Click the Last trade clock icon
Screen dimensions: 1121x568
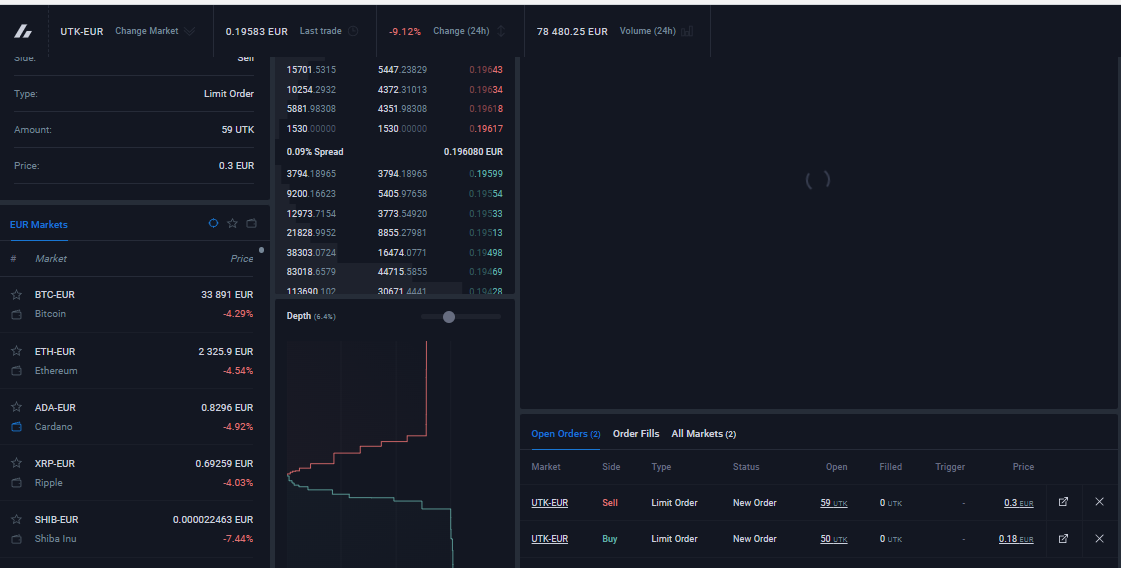(353, 31)
